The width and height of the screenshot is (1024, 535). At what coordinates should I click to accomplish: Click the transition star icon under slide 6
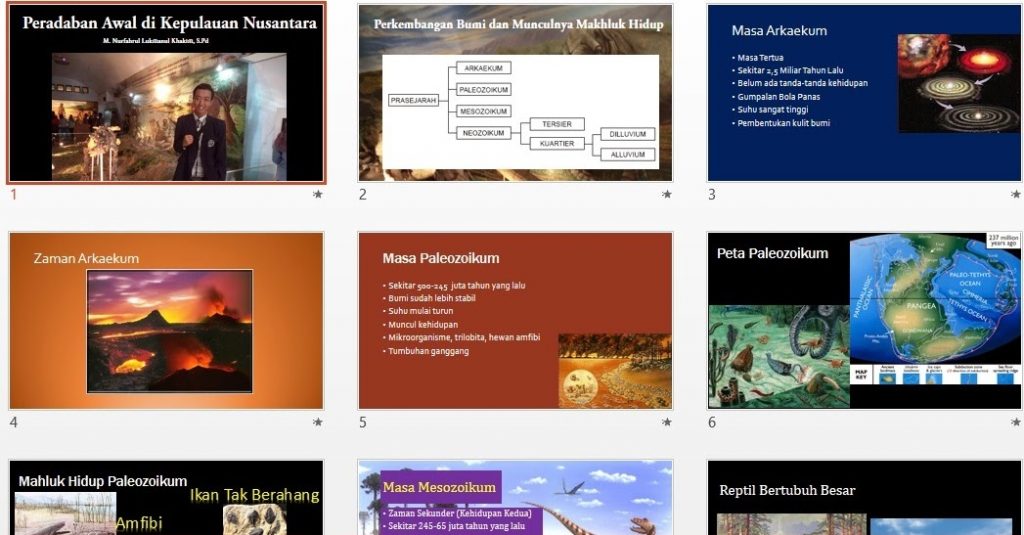(1016, 423)
